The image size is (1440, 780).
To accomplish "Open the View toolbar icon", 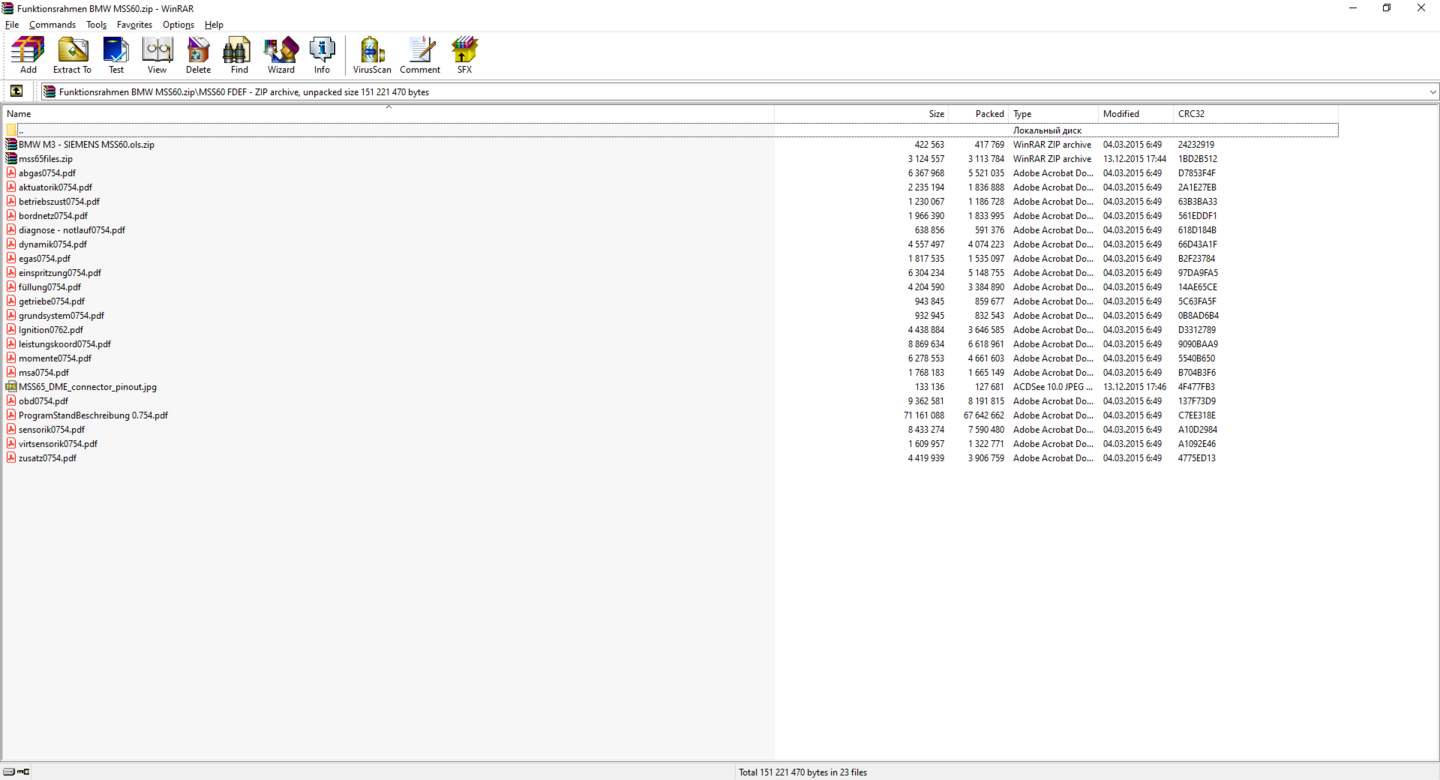I will (157, 55).
